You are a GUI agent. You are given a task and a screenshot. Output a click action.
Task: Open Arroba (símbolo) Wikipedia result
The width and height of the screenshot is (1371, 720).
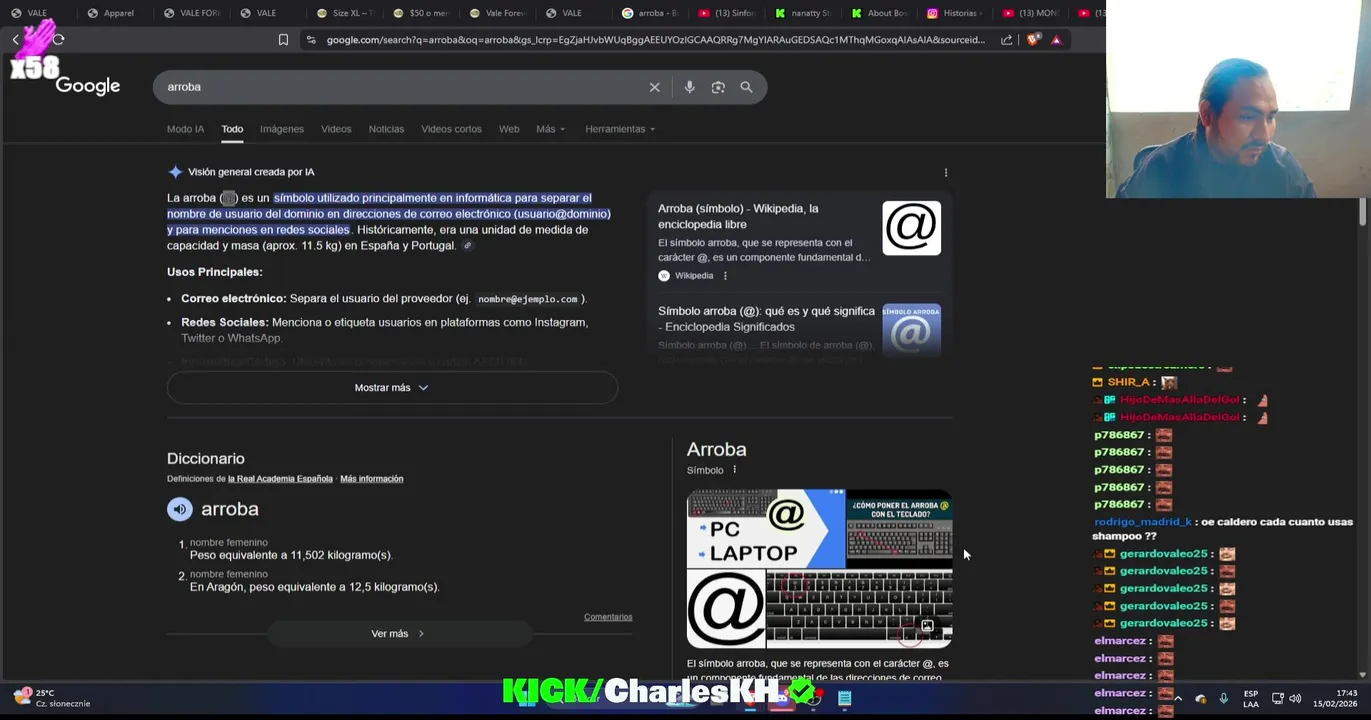coord(738,217)
